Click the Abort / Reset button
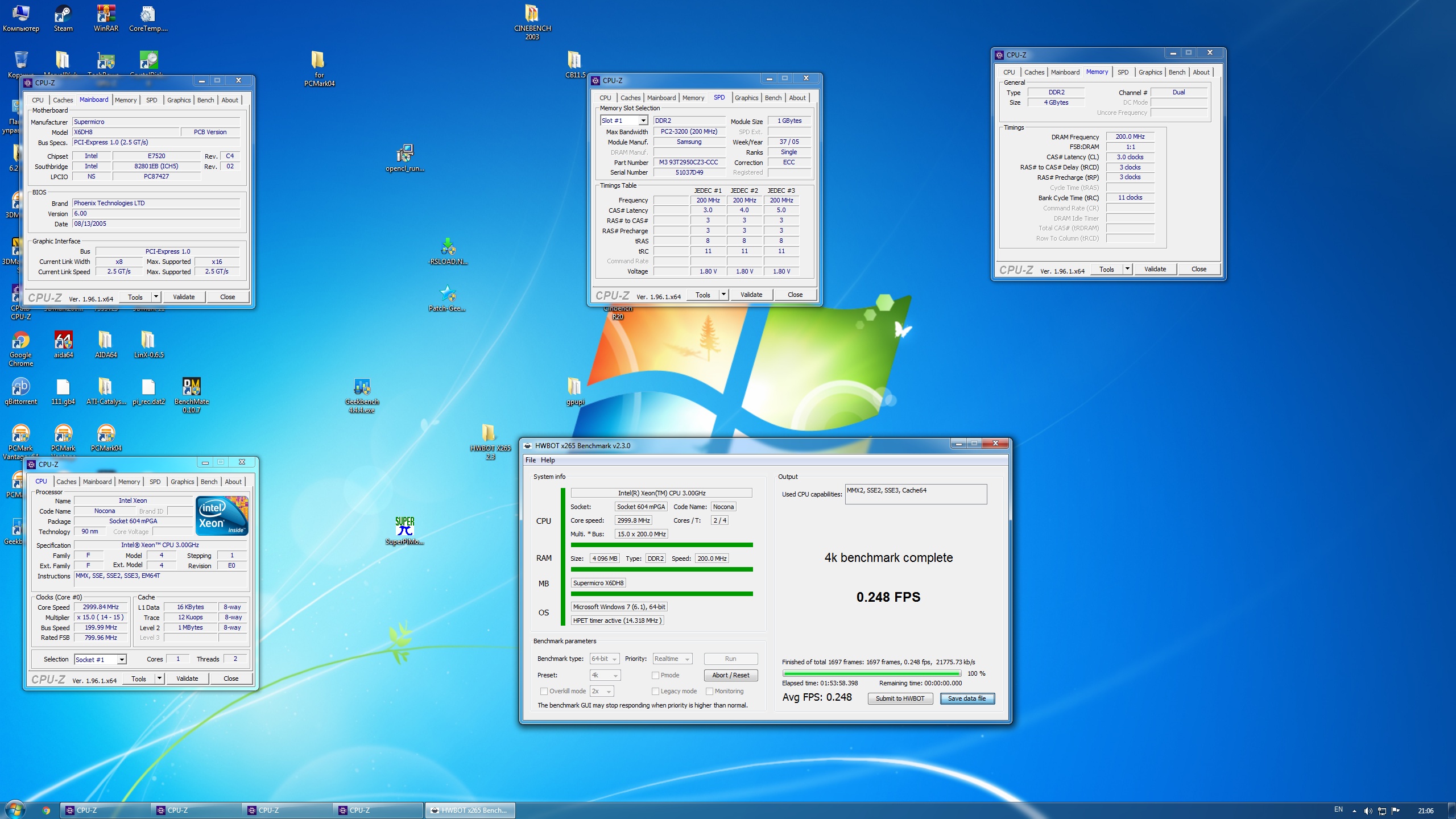Screen dimensions: 1456x819 [x=731, y=675]
